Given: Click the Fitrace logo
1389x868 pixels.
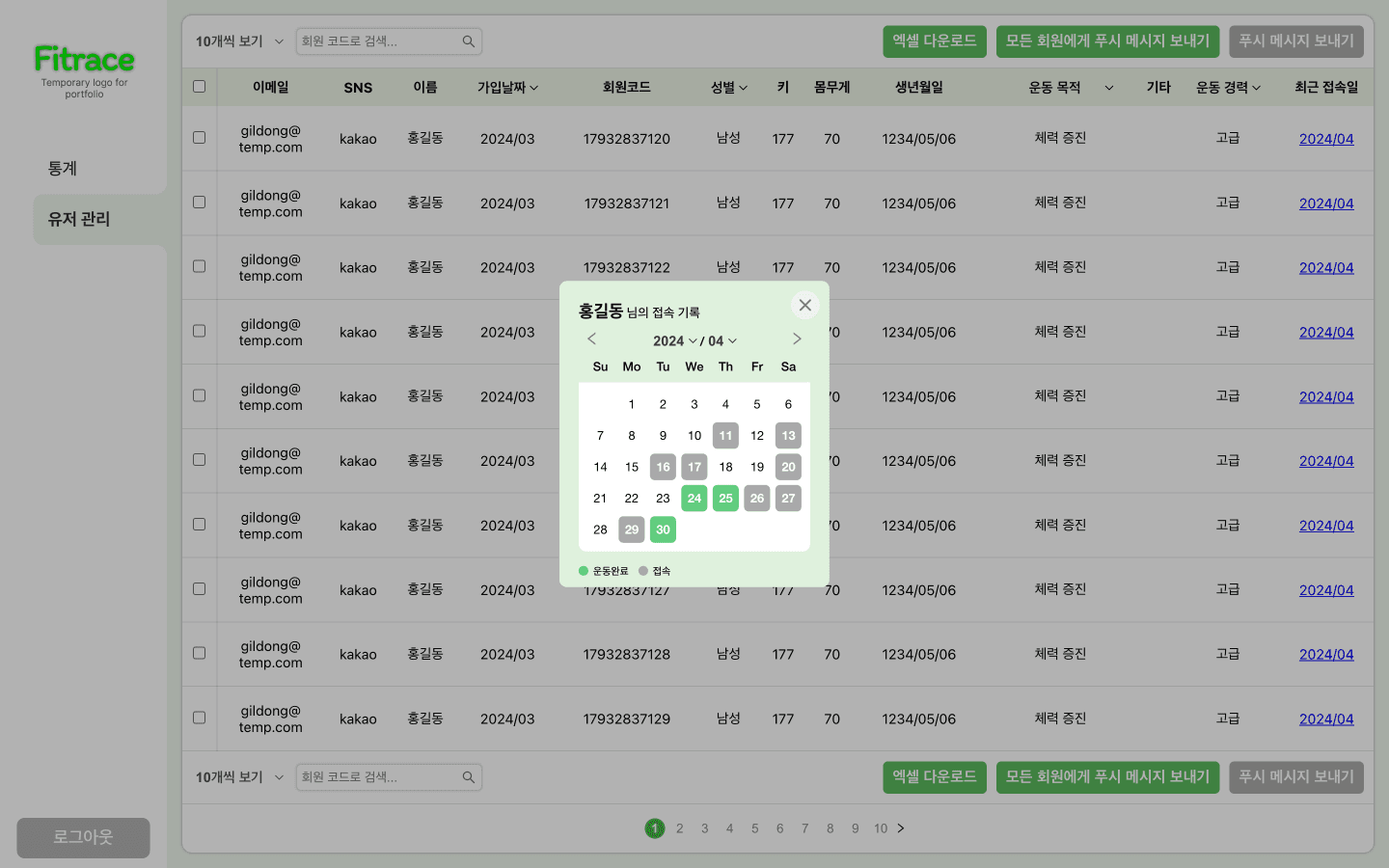Looking at the screenshot, I should click(x=84, y=60).
